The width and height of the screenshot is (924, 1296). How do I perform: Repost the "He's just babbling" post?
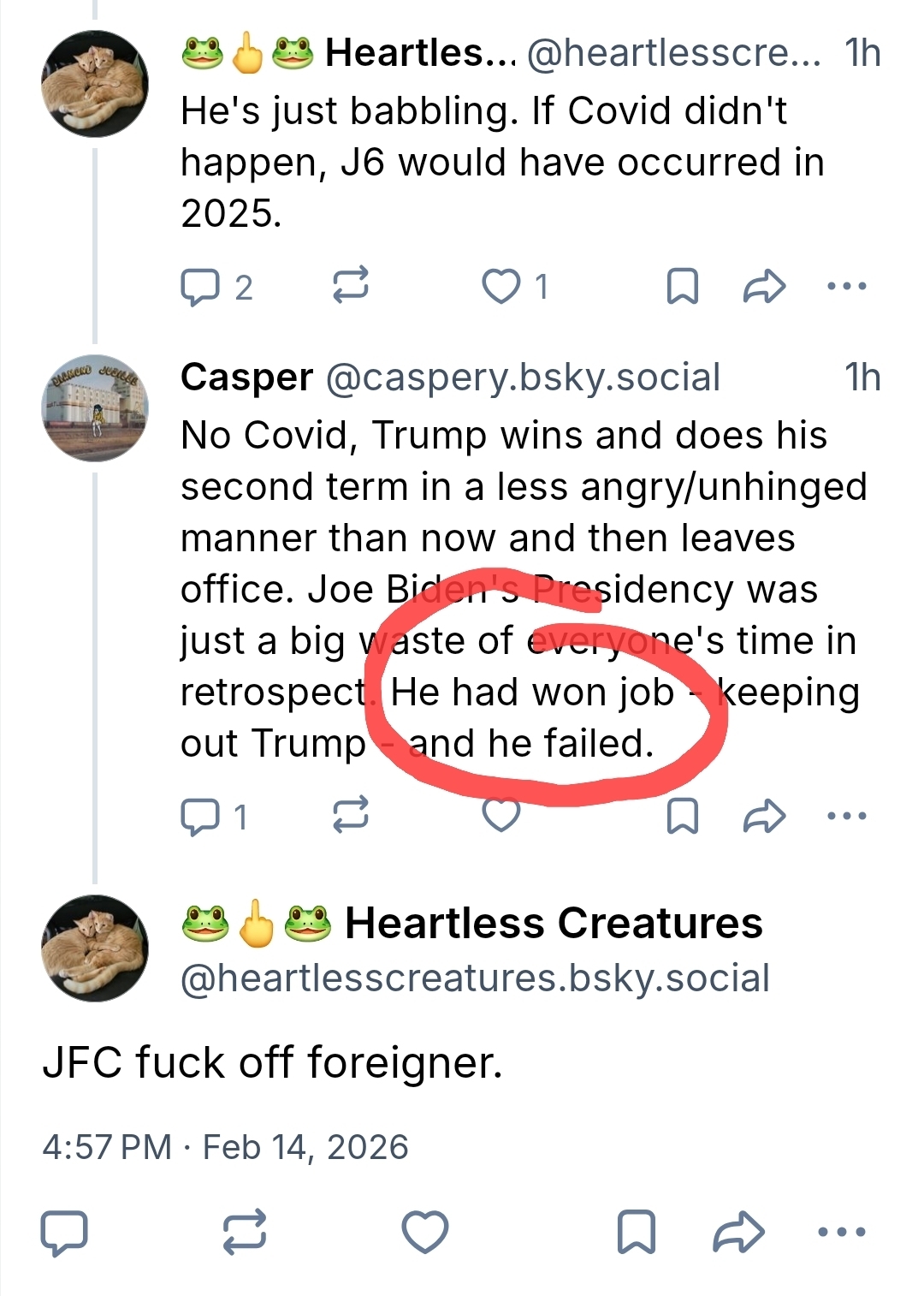350,285
